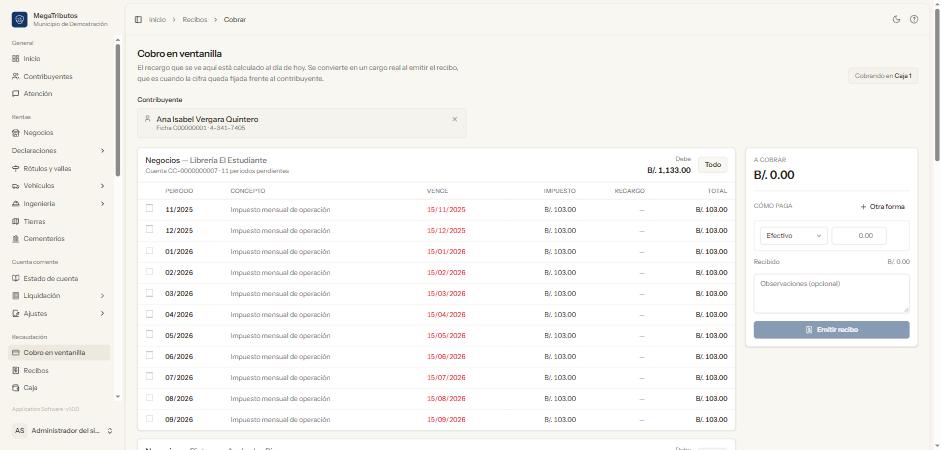Click the Contribuyentes people icon

click(16, 77)
